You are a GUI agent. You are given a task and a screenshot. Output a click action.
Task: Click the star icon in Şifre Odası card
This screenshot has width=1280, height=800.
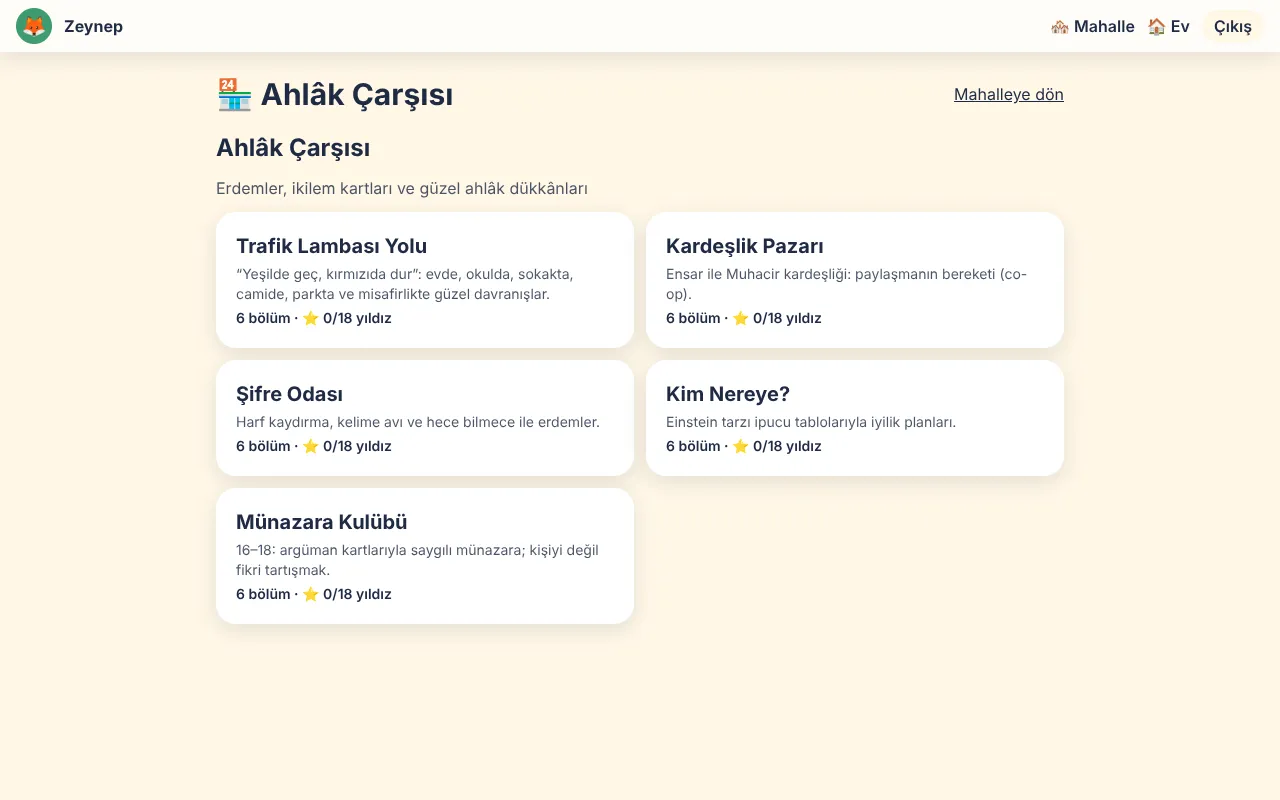pyautogui.click(x=311, y=446)
